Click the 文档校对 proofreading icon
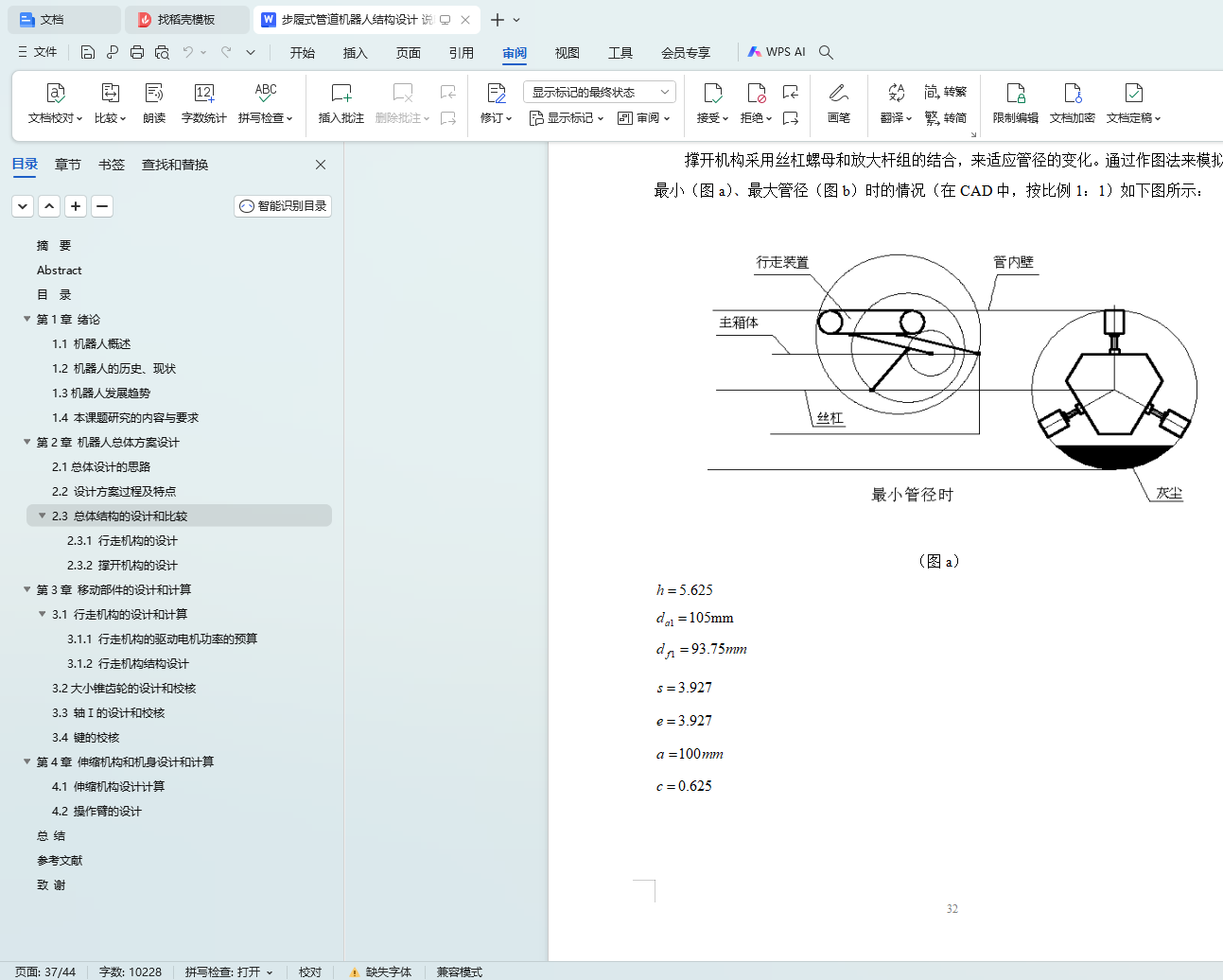This screenshot has height=980, width=1223. (55, 93)
